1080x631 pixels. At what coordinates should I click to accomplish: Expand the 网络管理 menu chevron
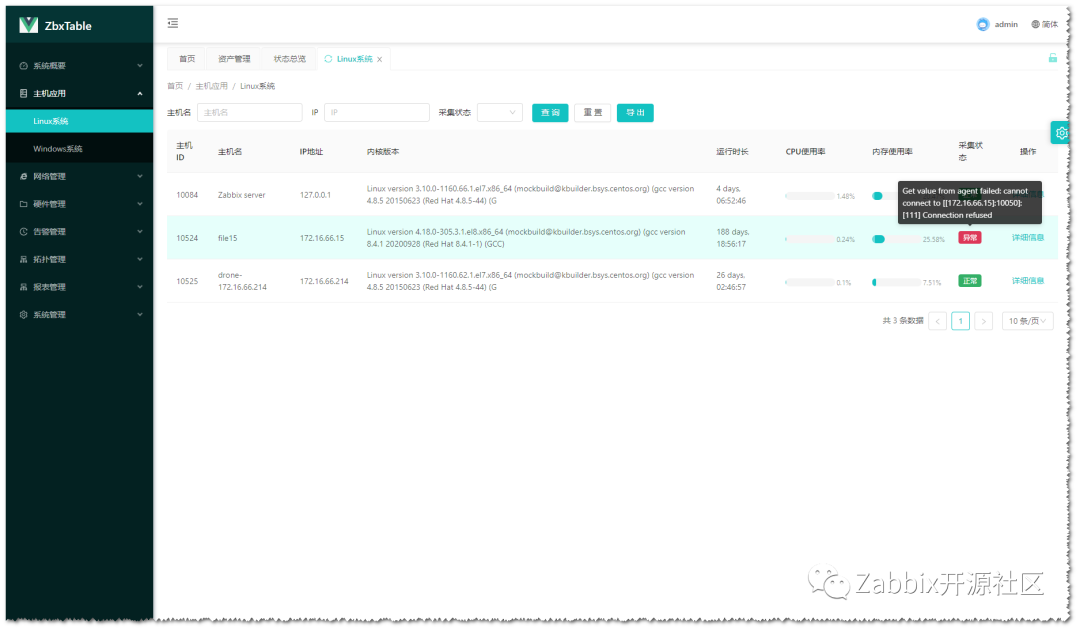click(x=140, y=176)
